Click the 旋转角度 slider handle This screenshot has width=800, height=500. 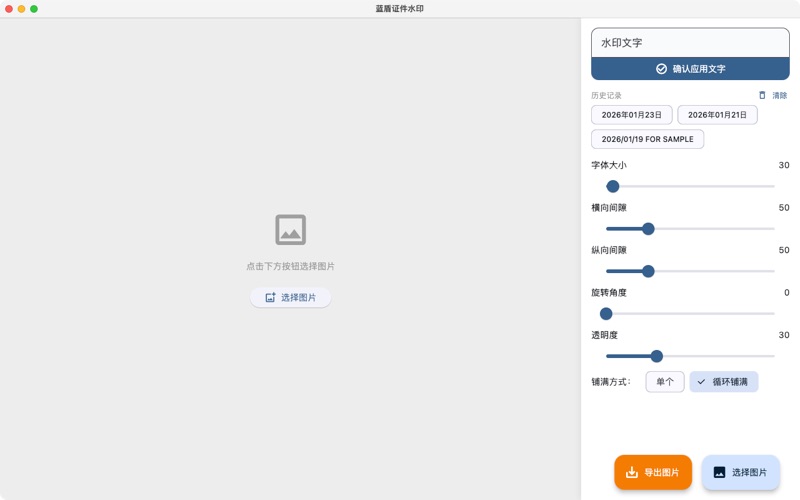606,314
